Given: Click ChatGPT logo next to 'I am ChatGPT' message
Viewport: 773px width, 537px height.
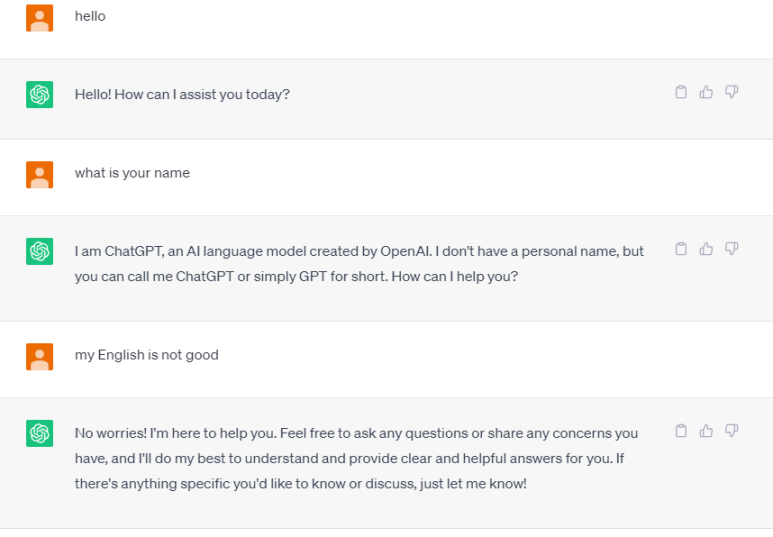Looking at the screenshot, I should click(39, 251).
